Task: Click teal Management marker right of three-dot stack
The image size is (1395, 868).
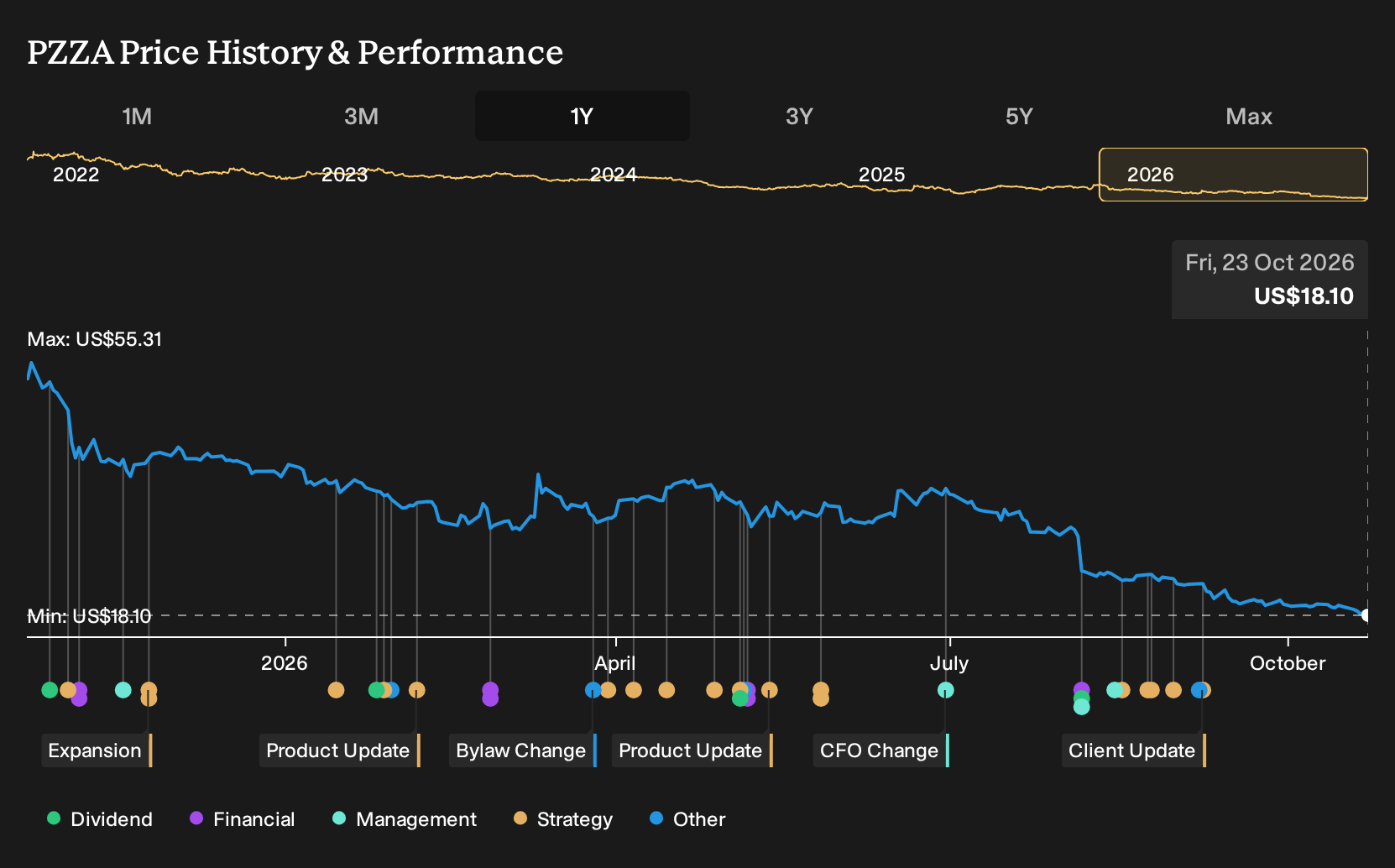Action: (1114, 690)
